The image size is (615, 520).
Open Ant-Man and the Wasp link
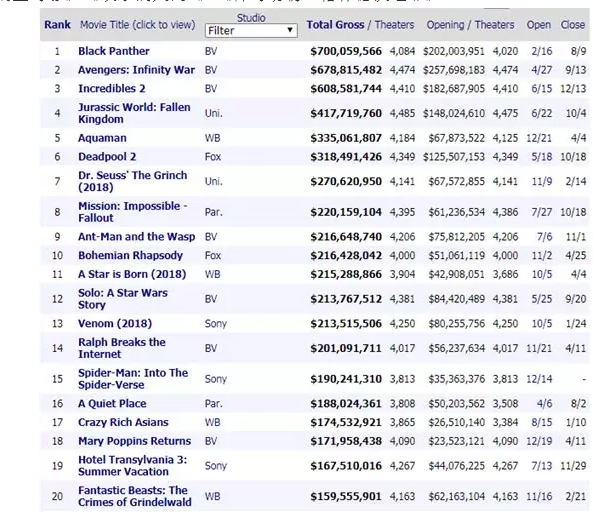(x=136, y=237)
